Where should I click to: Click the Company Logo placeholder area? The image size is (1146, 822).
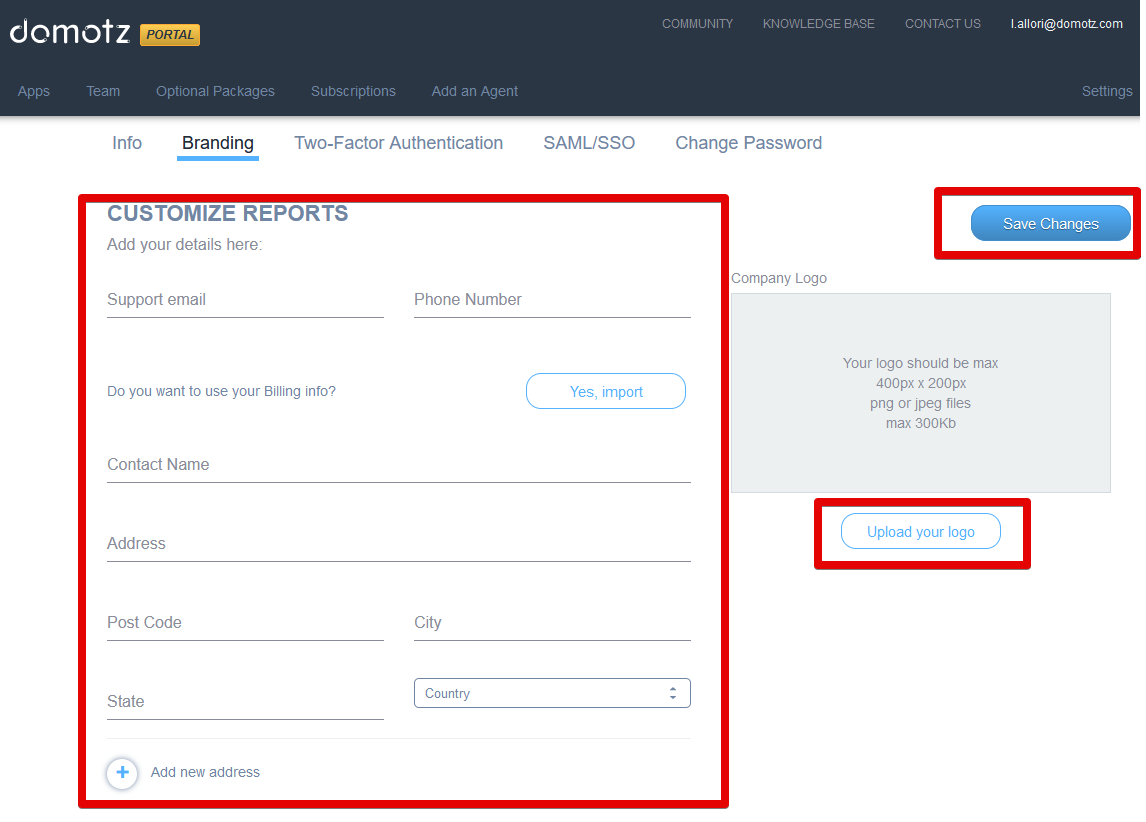(920, 392)
